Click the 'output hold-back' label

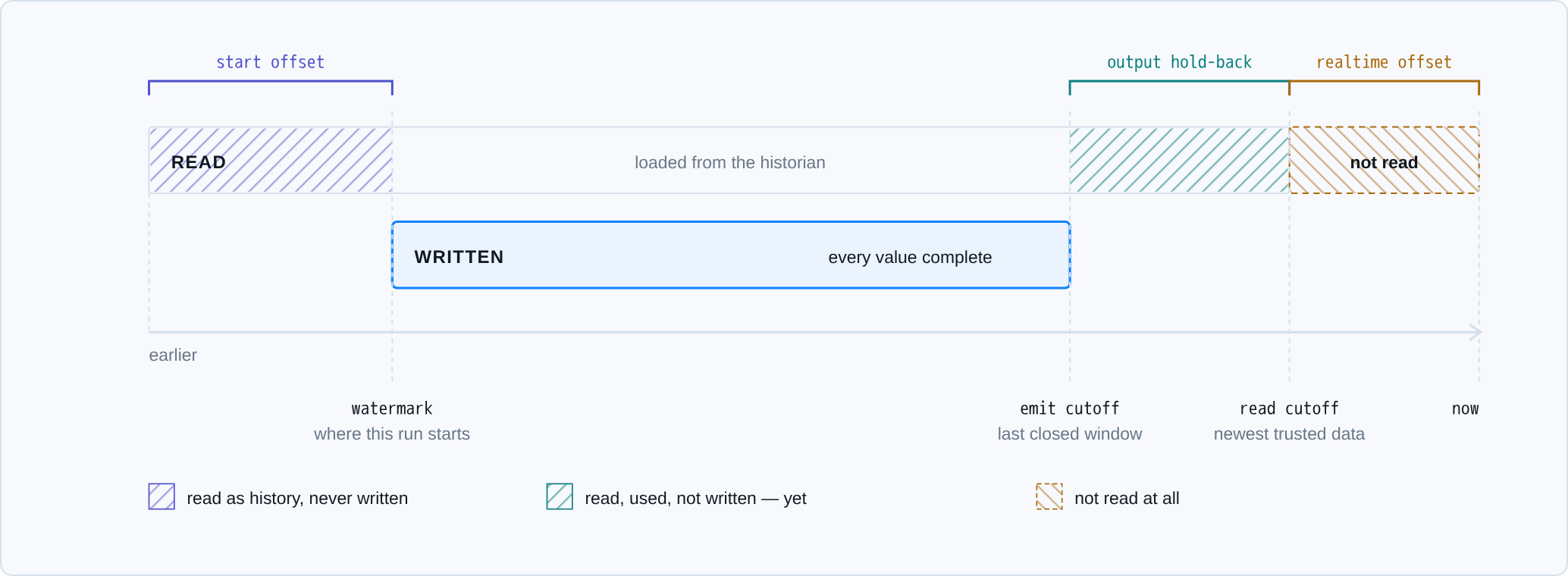pos(1179,62)
